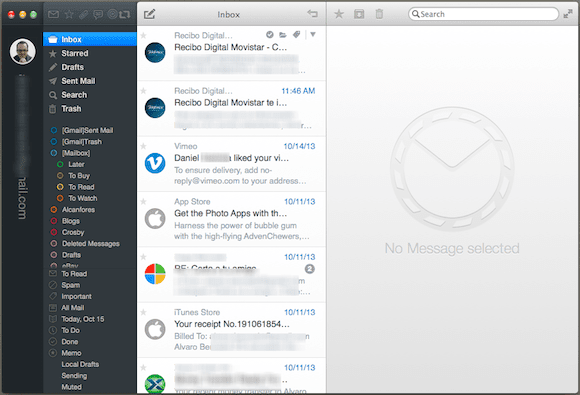Star the message using the toolbar star icon
The width and height of the screenshot is (580, 395).
[339, 14]
